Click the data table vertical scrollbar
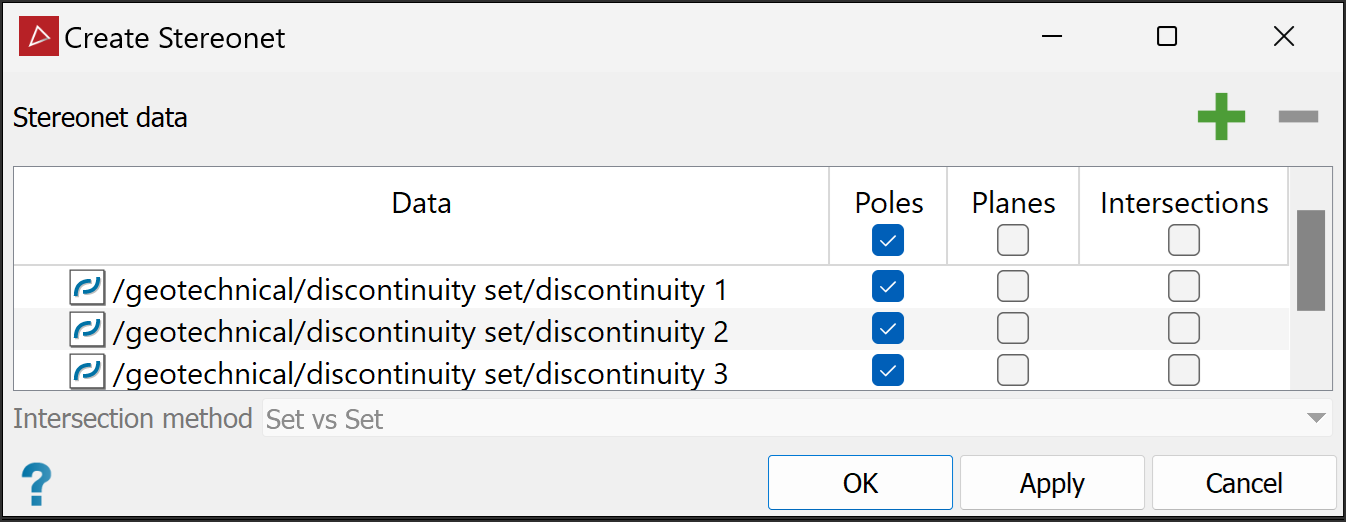1346x522 pixels. click(1310, 260)
